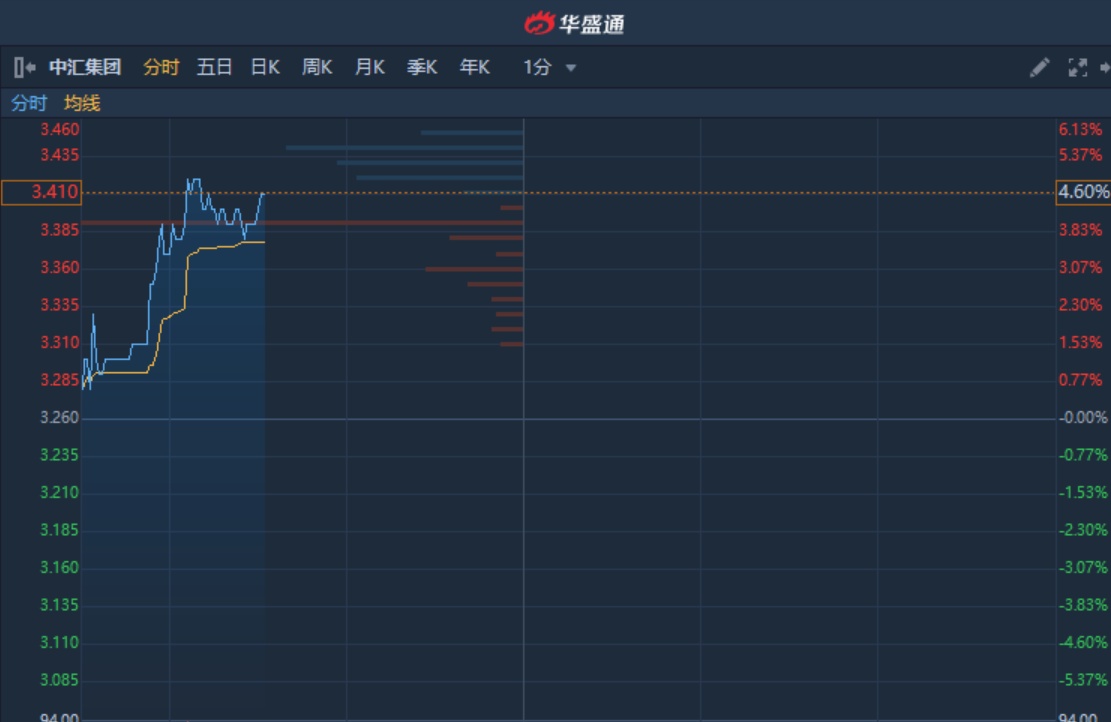Click the 3.110 price axis label

[60, 643]
